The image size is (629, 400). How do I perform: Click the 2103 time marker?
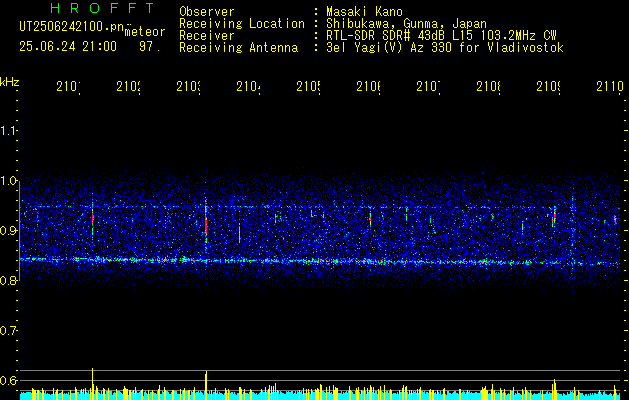(x=189, y=86)
